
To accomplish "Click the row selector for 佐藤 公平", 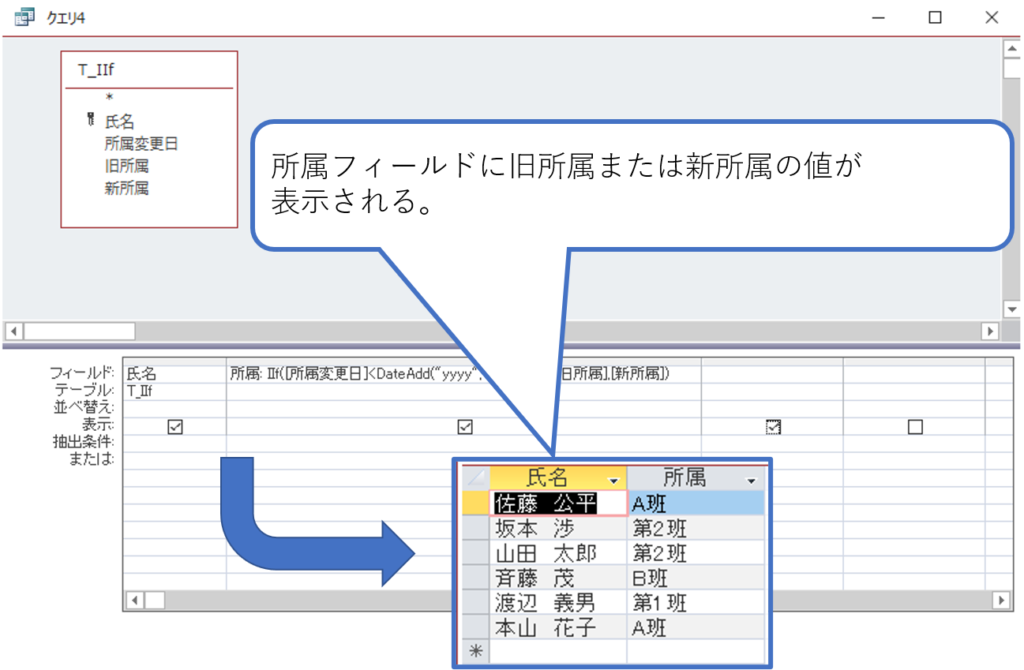I will (475, 503).
